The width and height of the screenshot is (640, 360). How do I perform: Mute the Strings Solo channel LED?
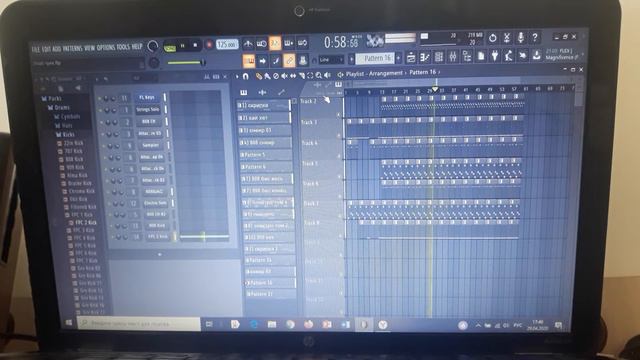click(x=101, y=110)
